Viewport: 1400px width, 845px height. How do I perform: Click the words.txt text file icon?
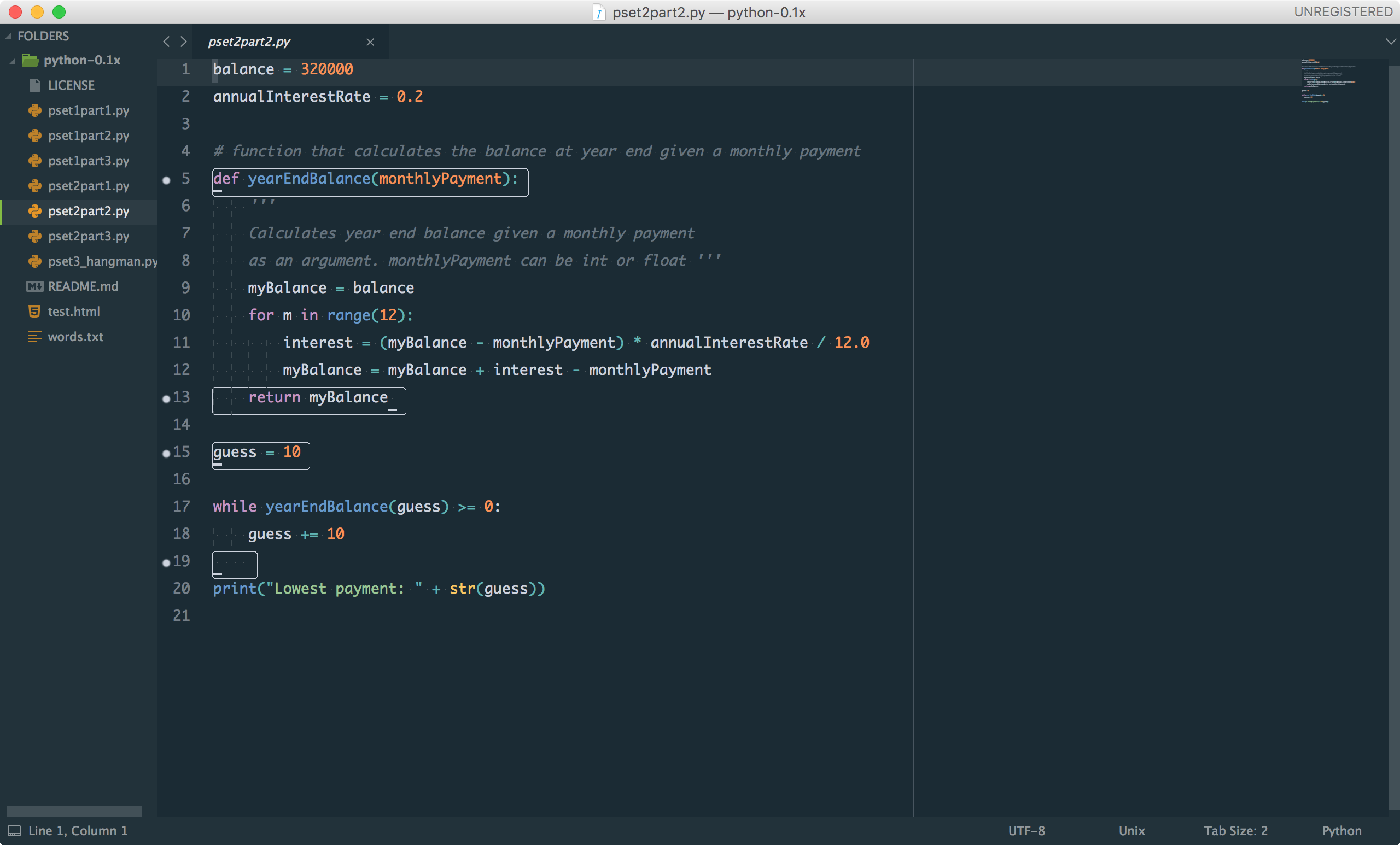click(x=34, y=337)
